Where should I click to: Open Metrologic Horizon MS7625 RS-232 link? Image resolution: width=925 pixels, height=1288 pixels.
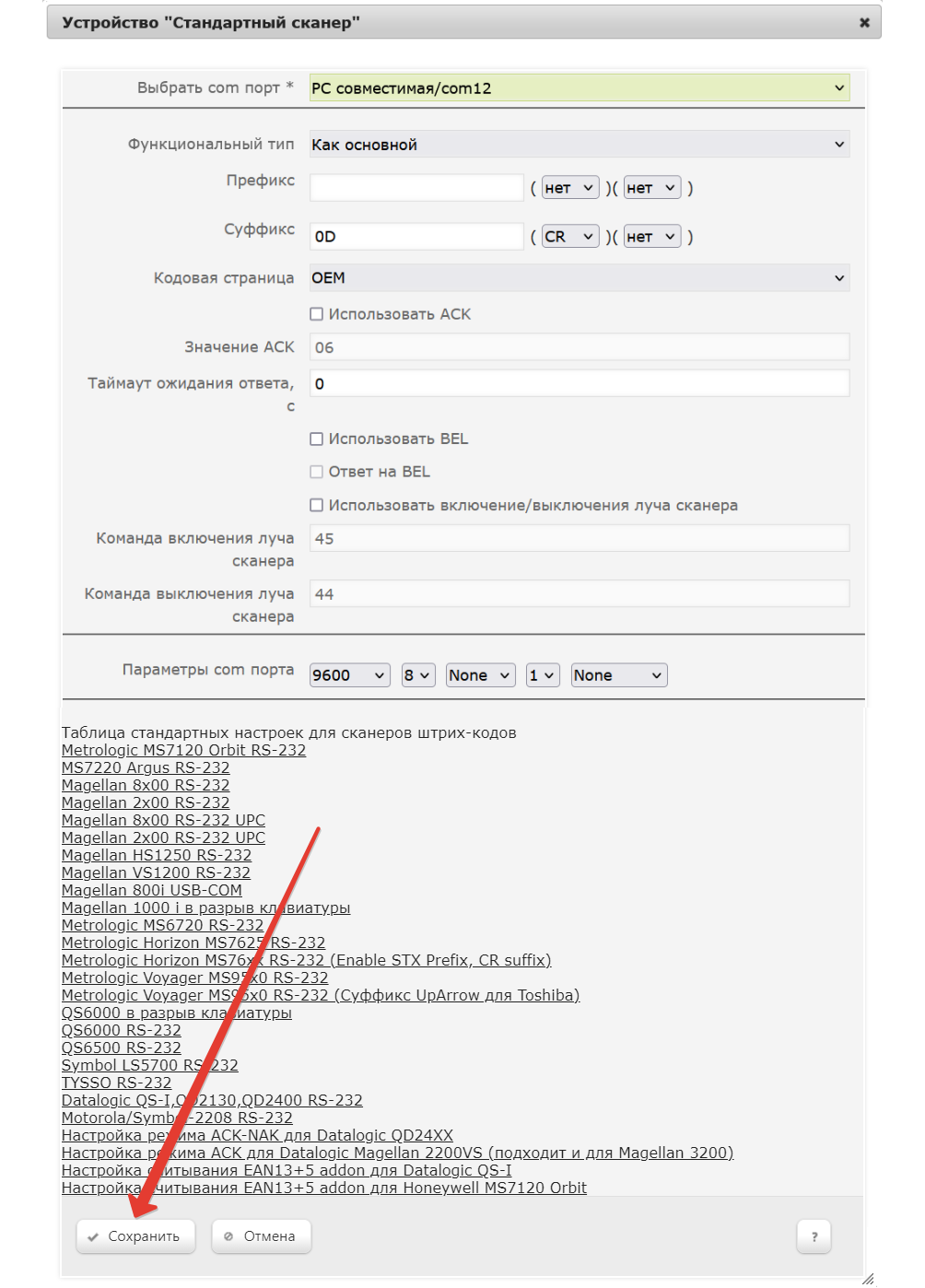tap(193, 943)
